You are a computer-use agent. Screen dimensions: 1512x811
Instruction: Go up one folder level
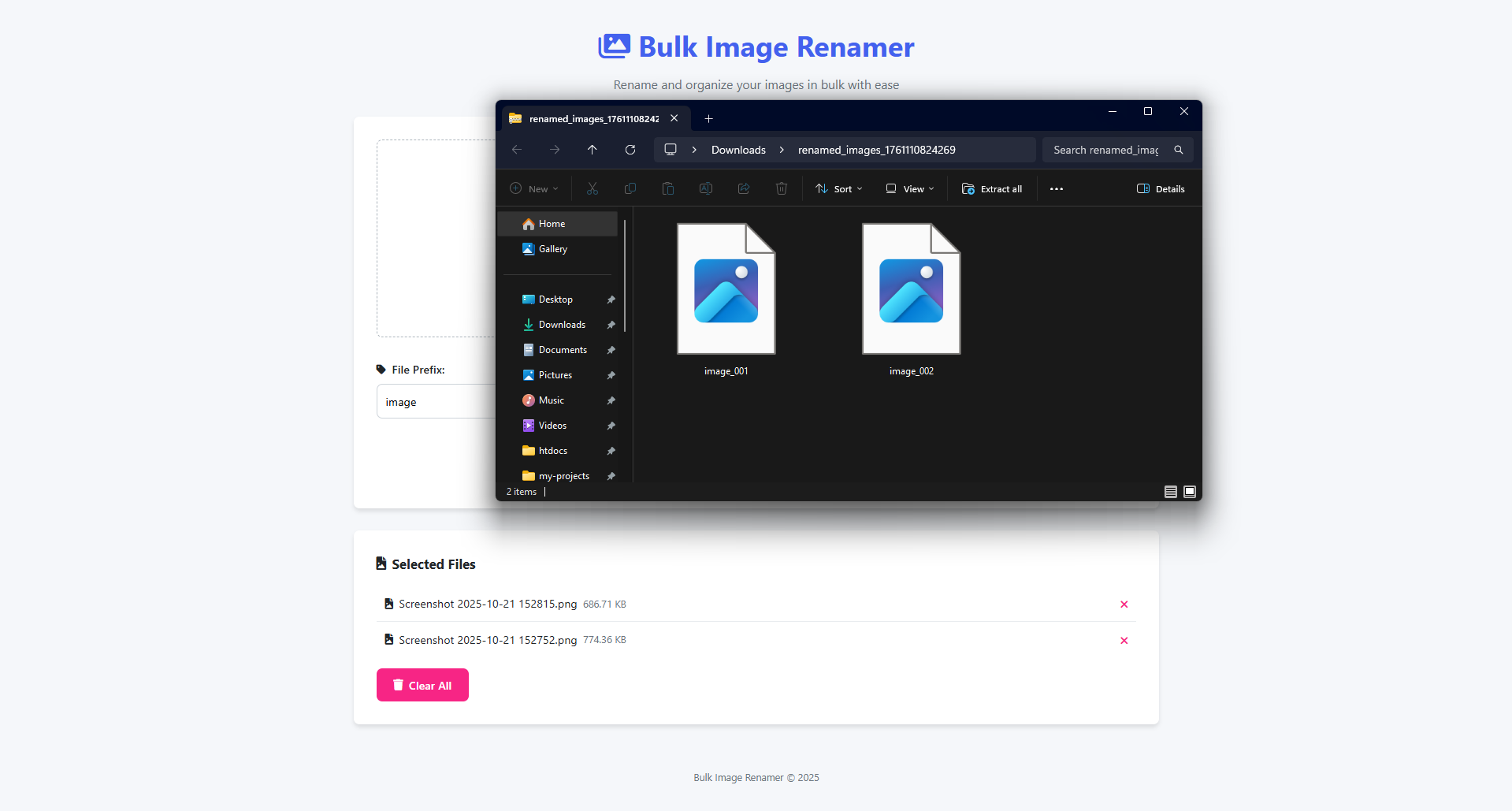(x=593, y=150)
